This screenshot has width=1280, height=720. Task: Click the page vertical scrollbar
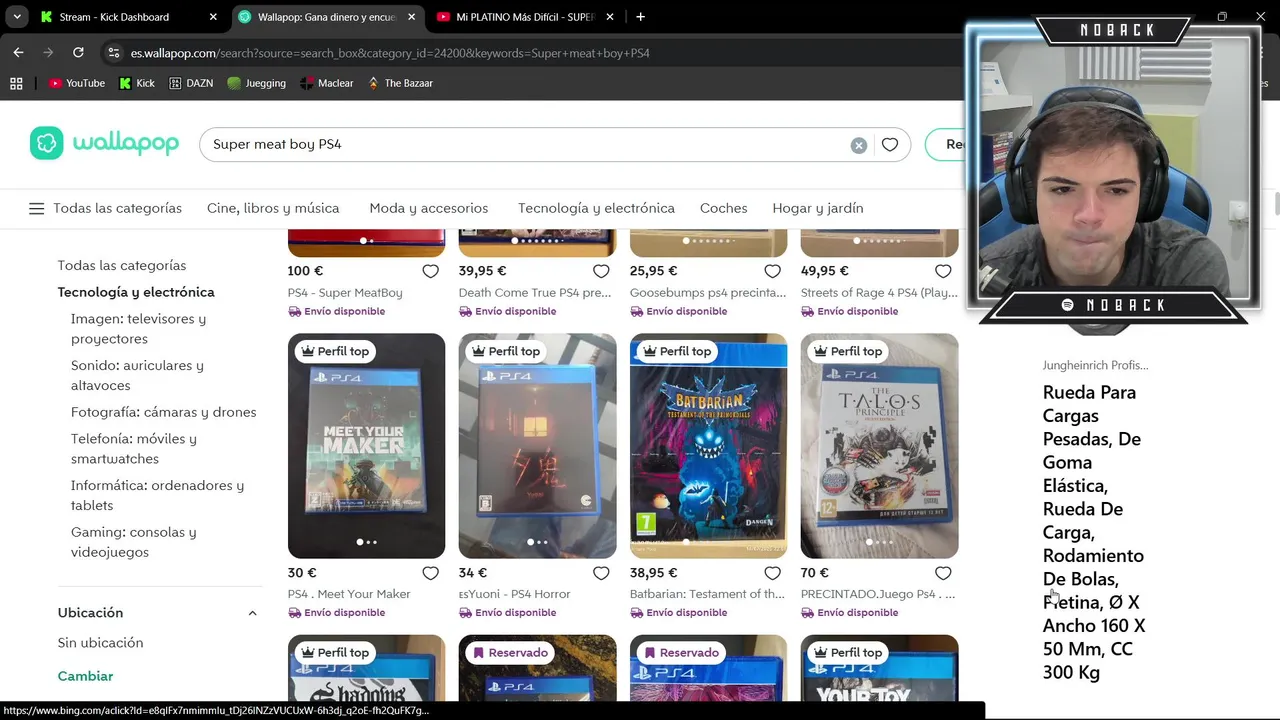coord(1275,203)
